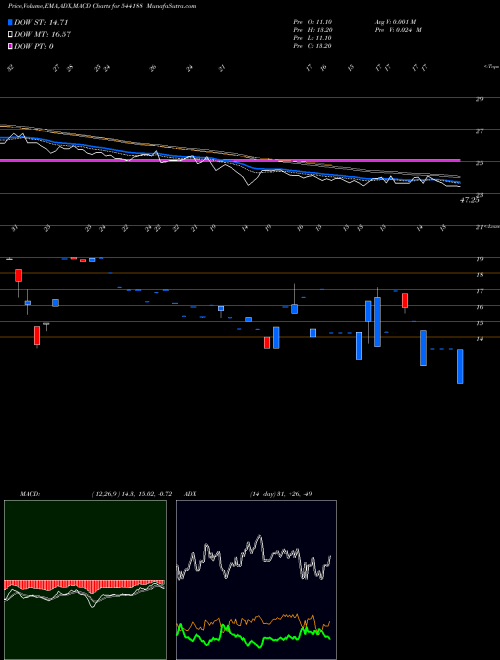500x660 pixels.
Task: Click the 29 price axis label
Action: point(479,99)
